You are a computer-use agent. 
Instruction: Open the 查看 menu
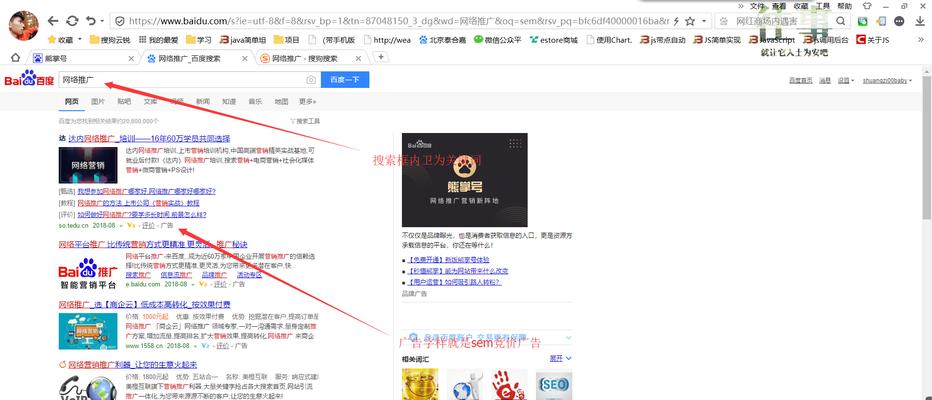779,6
